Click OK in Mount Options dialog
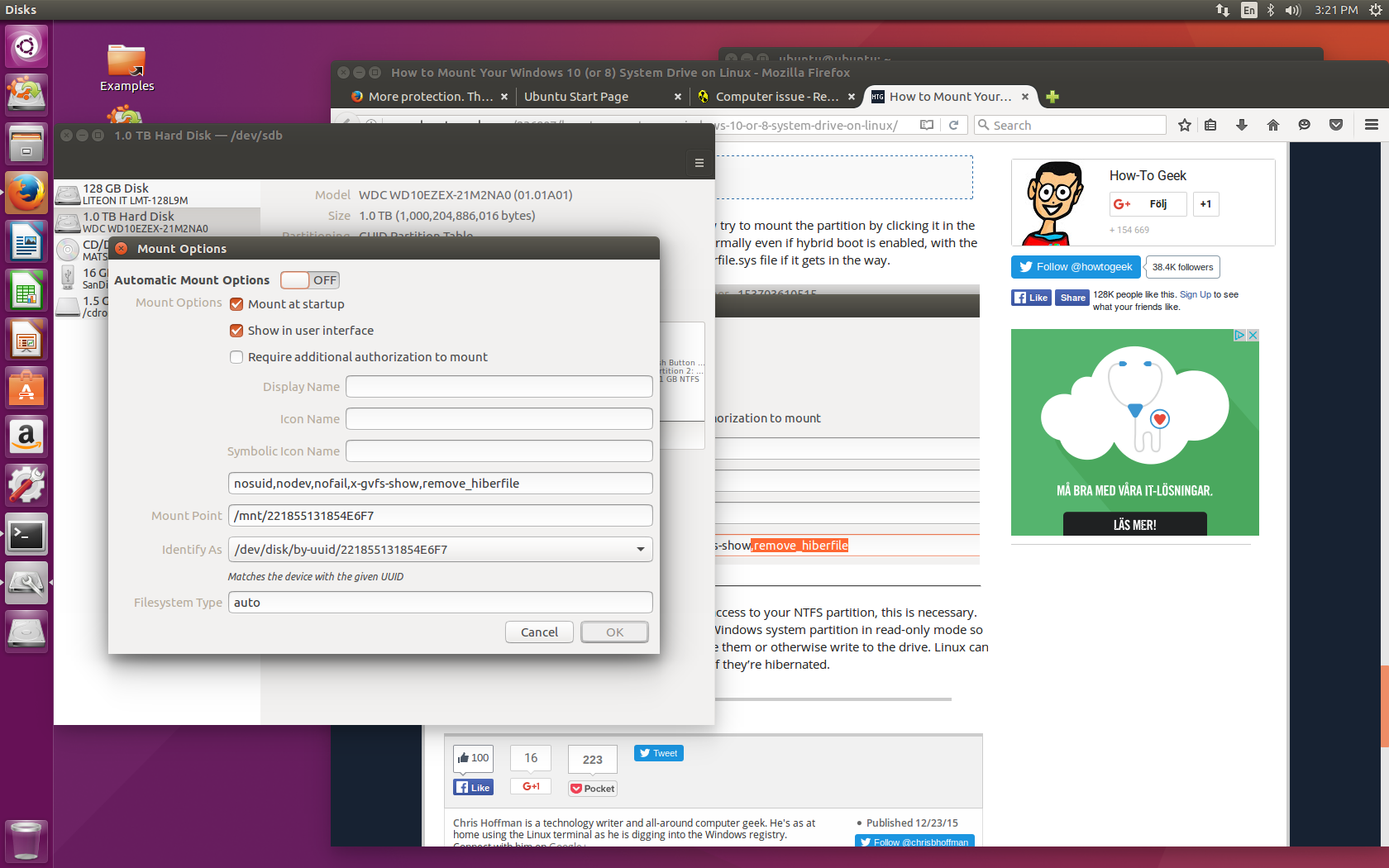The height and width of the screenshot is (868, 1389). pos(614,632)
